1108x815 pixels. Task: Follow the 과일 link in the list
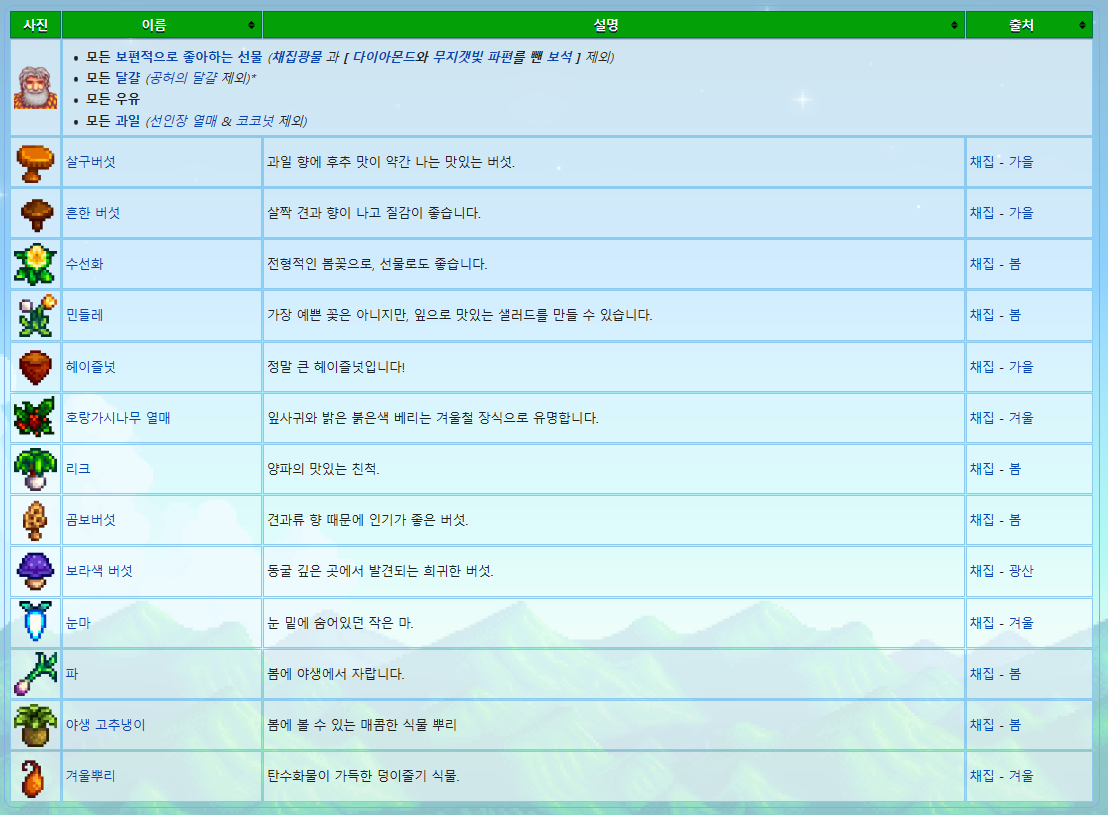128,121
